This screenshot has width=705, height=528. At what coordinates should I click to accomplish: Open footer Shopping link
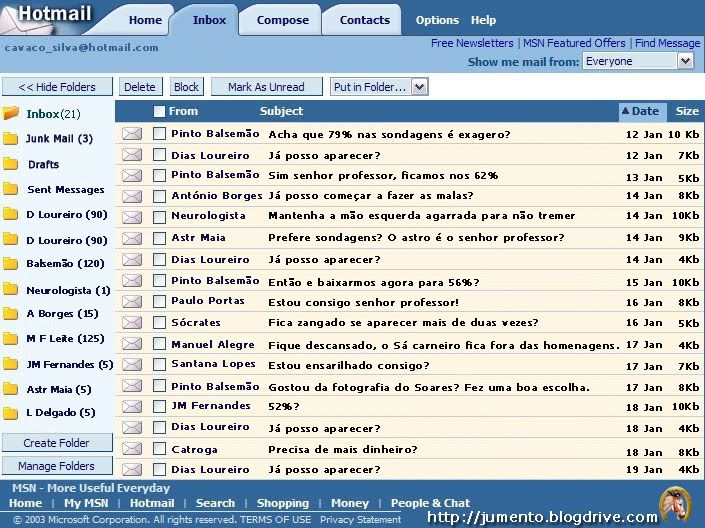pyautogui.click(x=283, y=503)
